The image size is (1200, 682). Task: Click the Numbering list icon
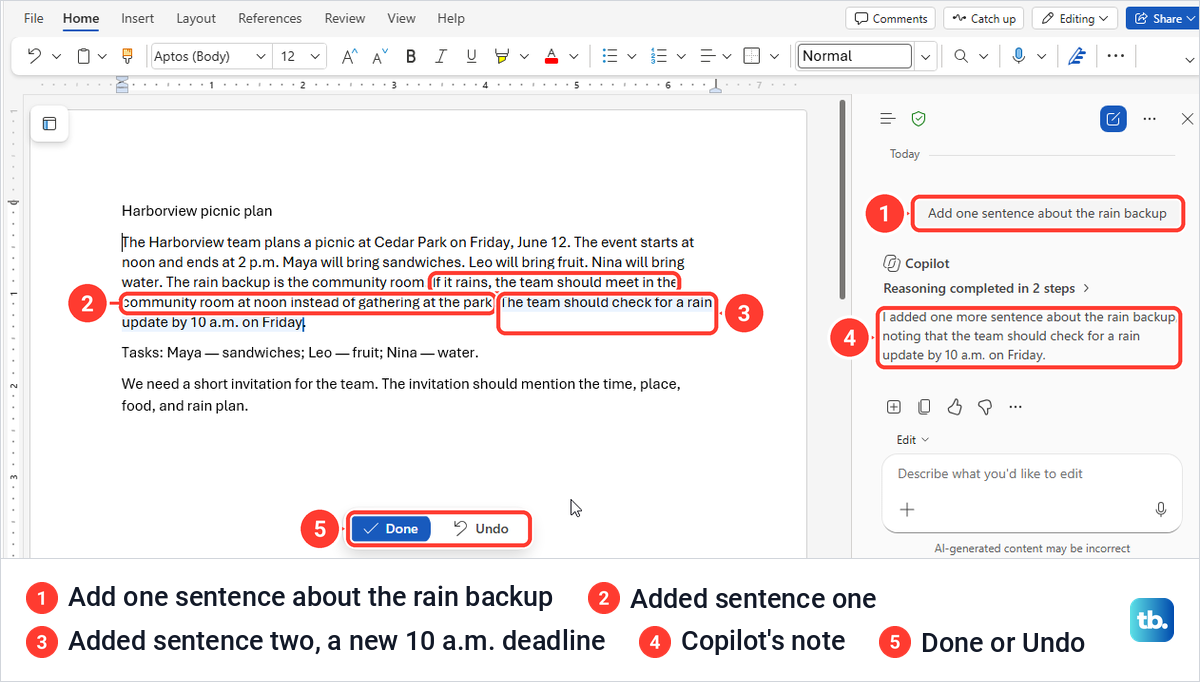click(658, 56)
